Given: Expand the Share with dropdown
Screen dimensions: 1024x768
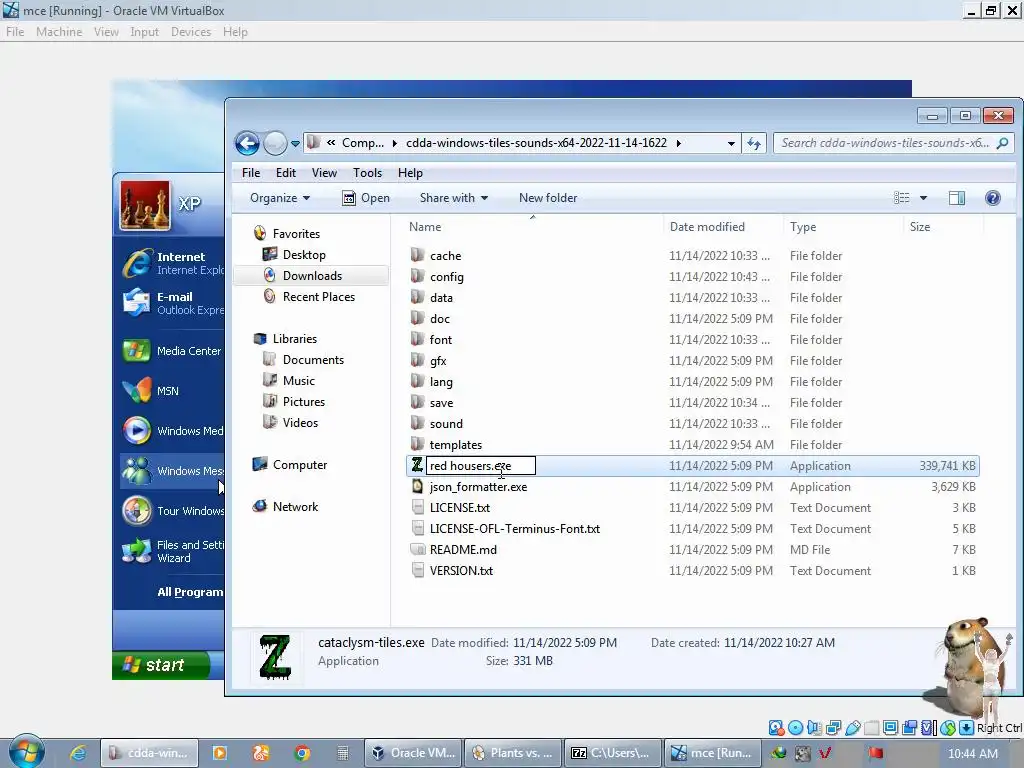Looking at the screenshot, I should [x=454, y=198].
